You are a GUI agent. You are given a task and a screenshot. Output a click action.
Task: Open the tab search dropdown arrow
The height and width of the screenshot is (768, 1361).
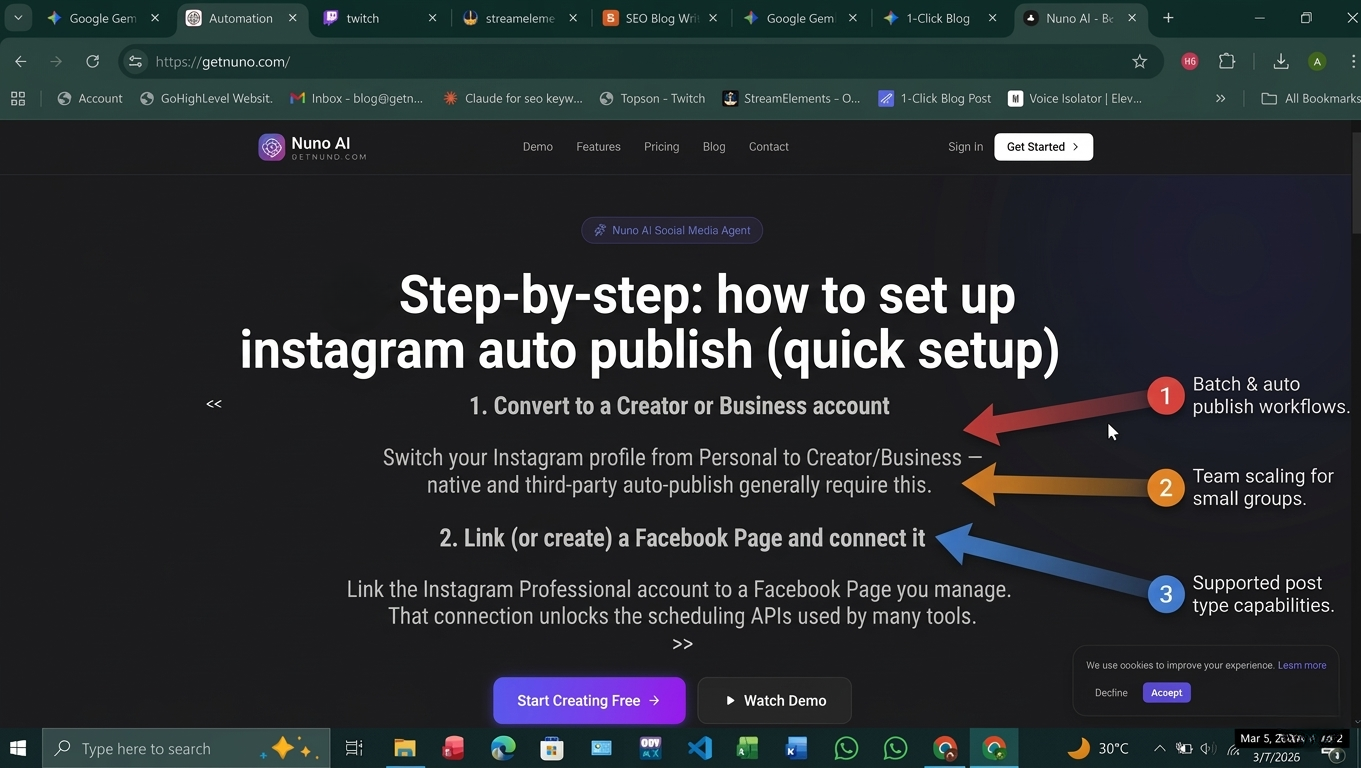click(18, 18)
